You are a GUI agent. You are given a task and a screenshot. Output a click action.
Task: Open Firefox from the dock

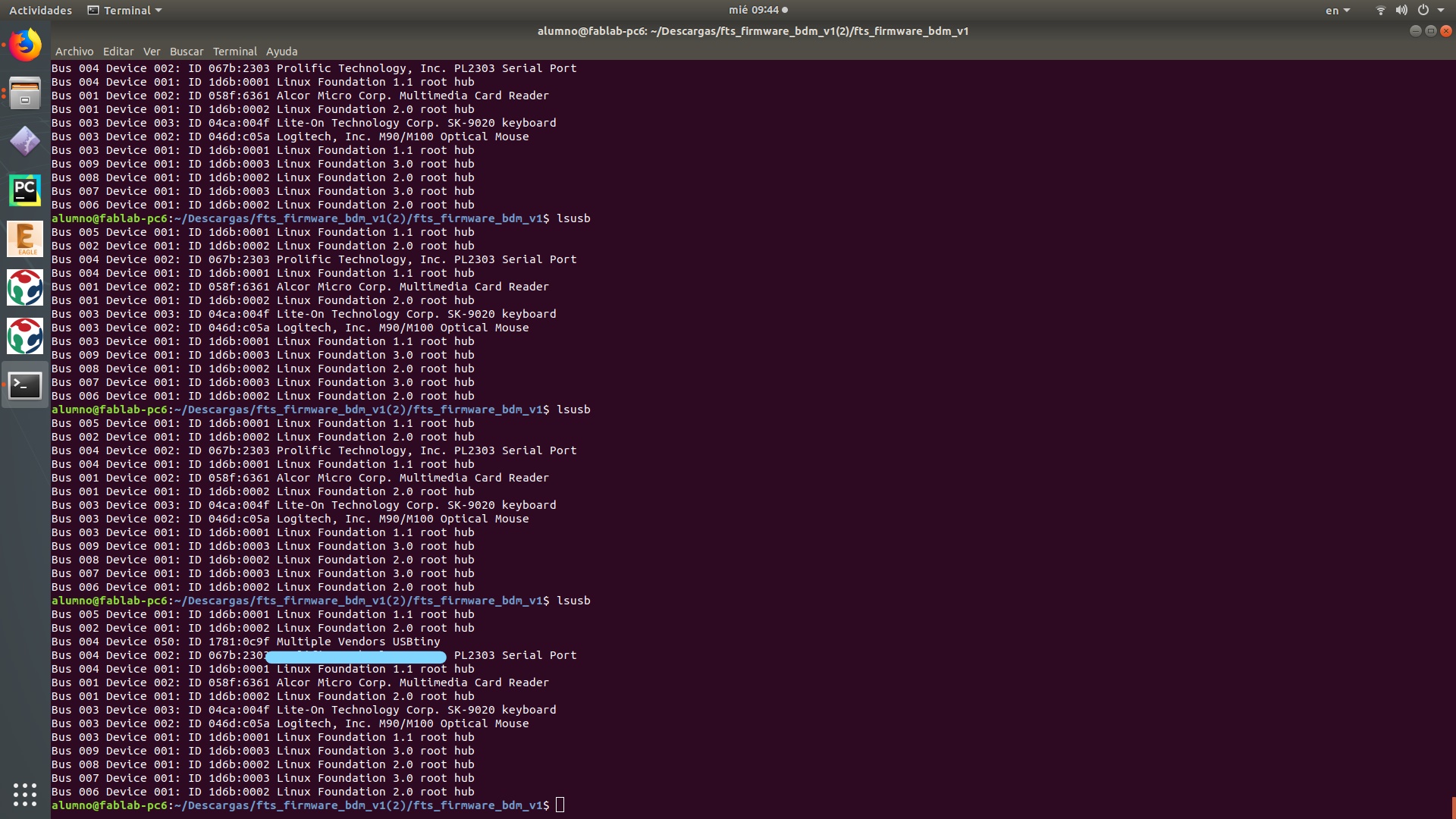point(25,45)
